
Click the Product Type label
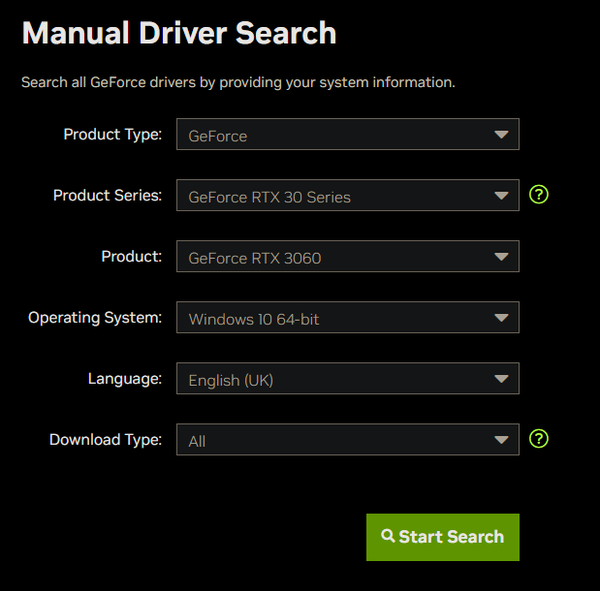pyautogui.click(x=112, y=134)
